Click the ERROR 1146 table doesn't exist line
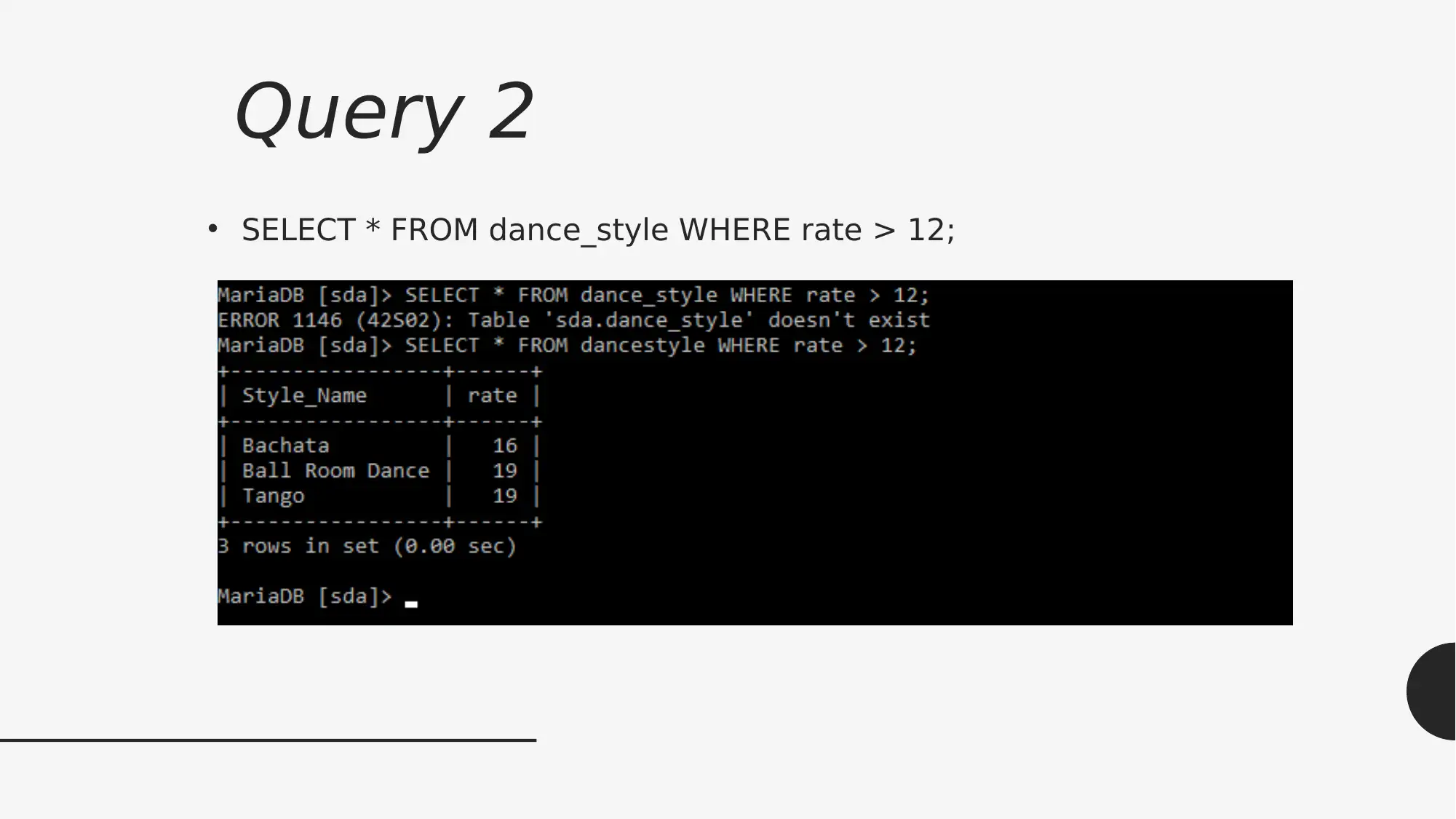The image size is (1456, 819). [x=573, y=320]
